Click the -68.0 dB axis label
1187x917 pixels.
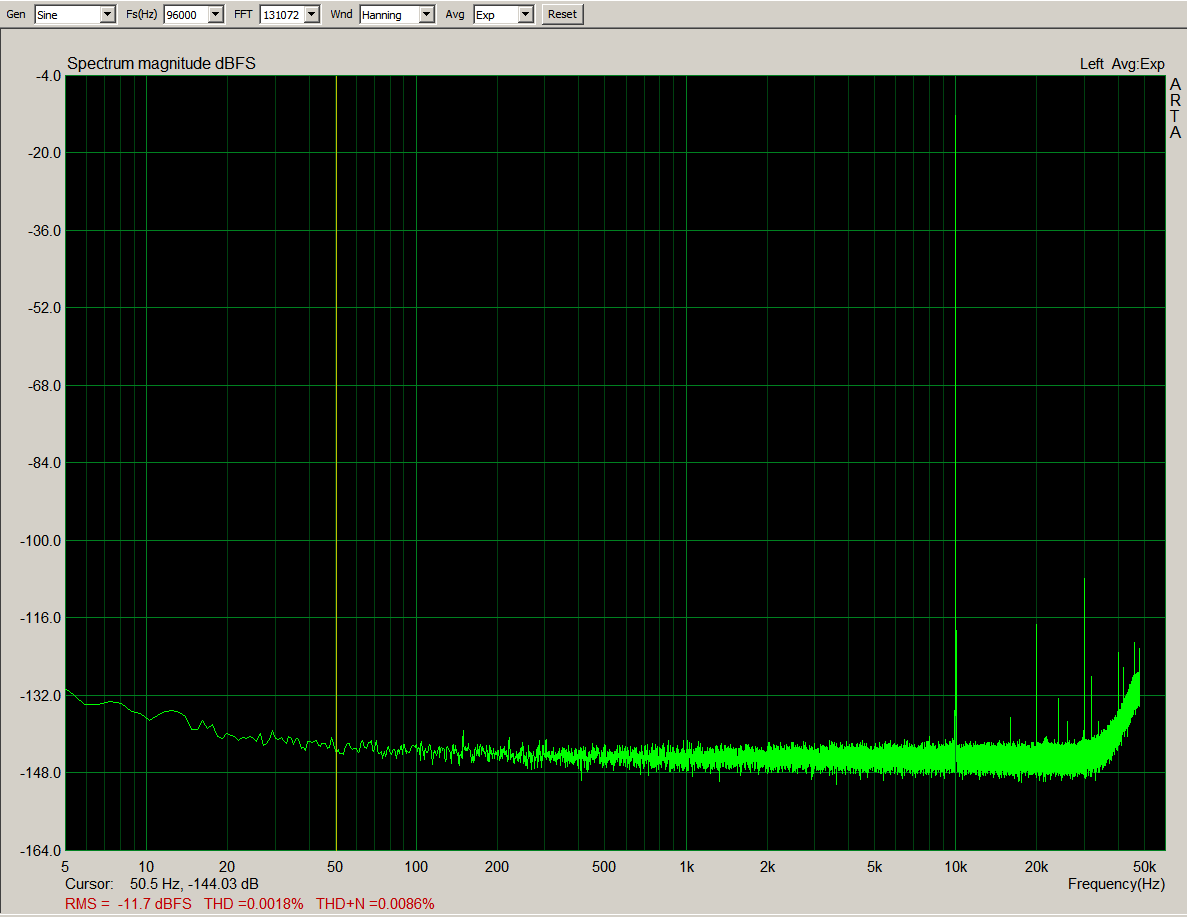(x=44, y=385)
